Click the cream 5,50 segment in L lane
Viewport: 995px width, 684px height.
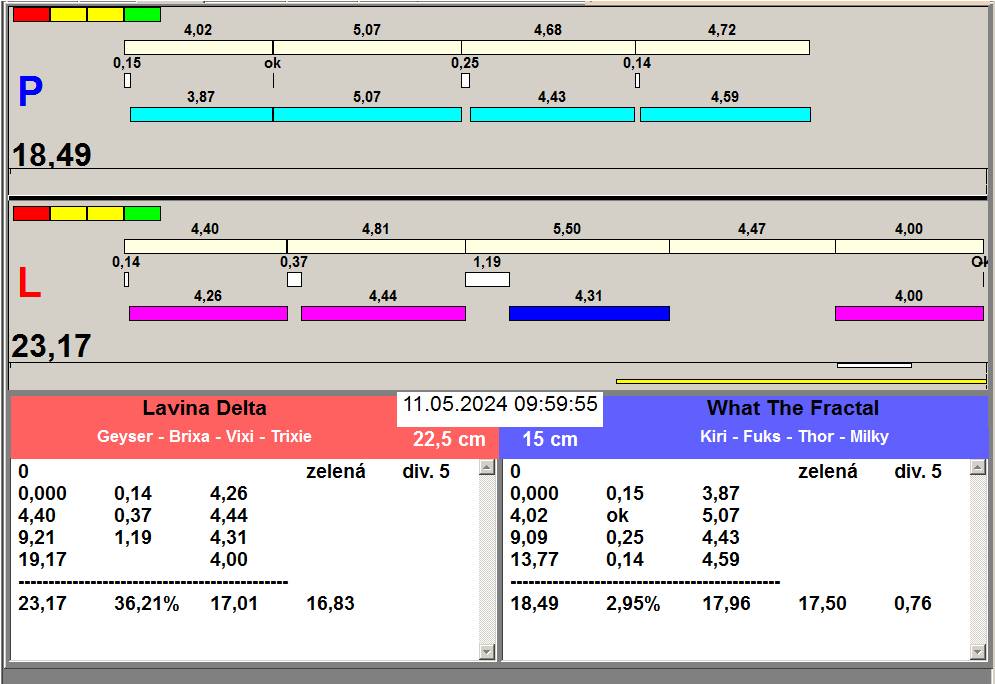[567, 247]
